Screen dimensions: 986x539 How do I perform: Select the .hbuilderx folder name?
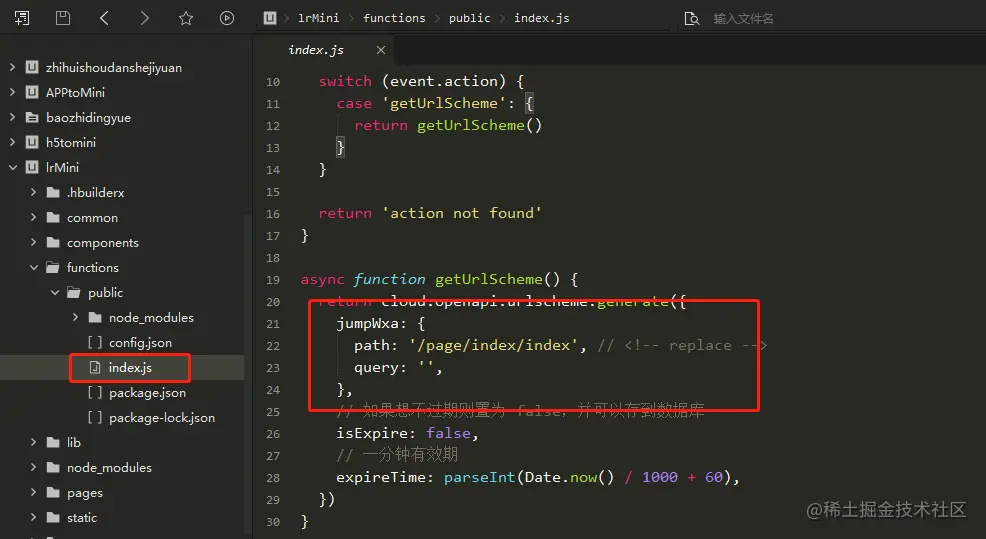(x=96, y=192)
